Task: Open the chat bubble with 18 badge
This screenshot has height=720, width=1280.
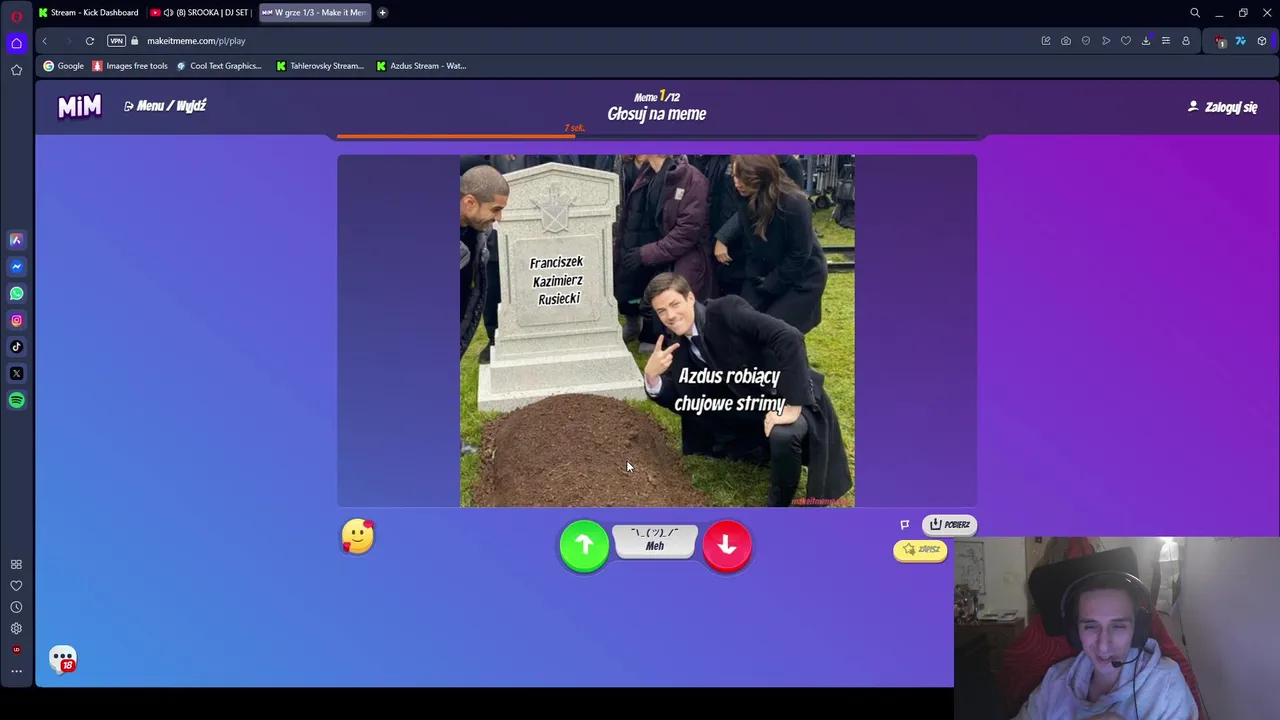Action: click(63, 659)
